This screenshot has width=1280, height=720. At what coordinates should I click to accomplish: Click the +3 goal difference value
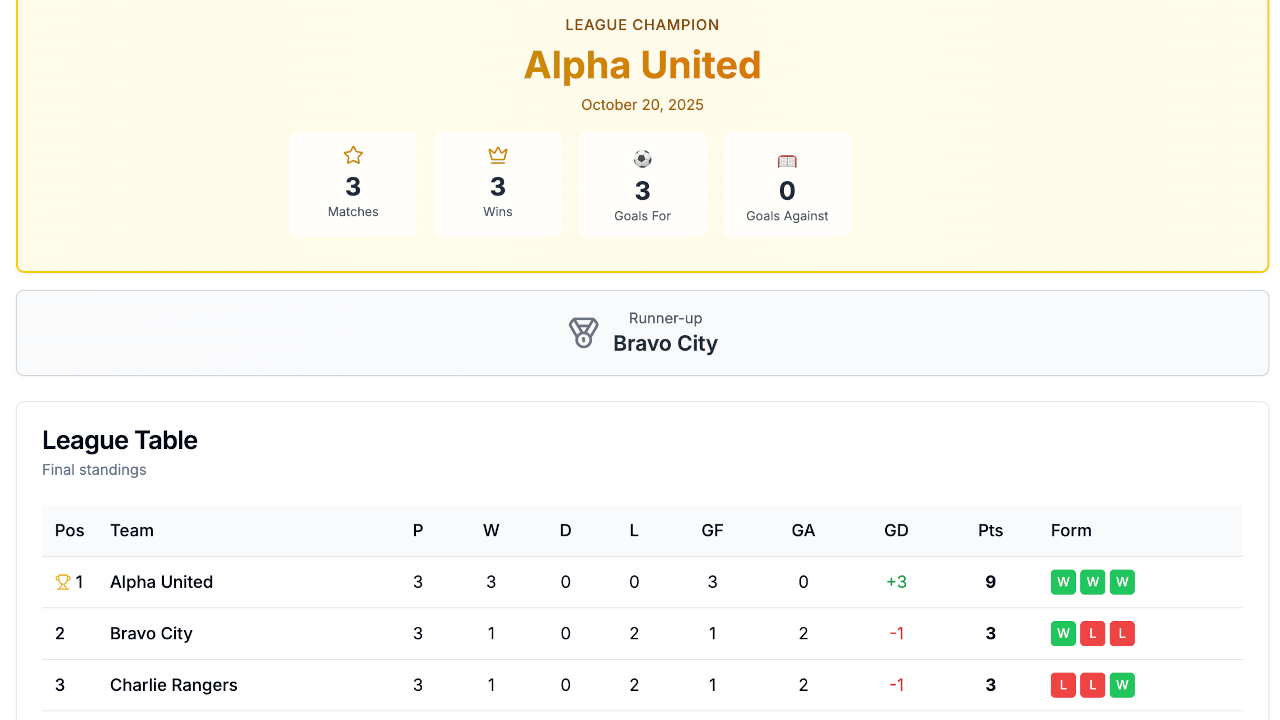coord(896,581)
